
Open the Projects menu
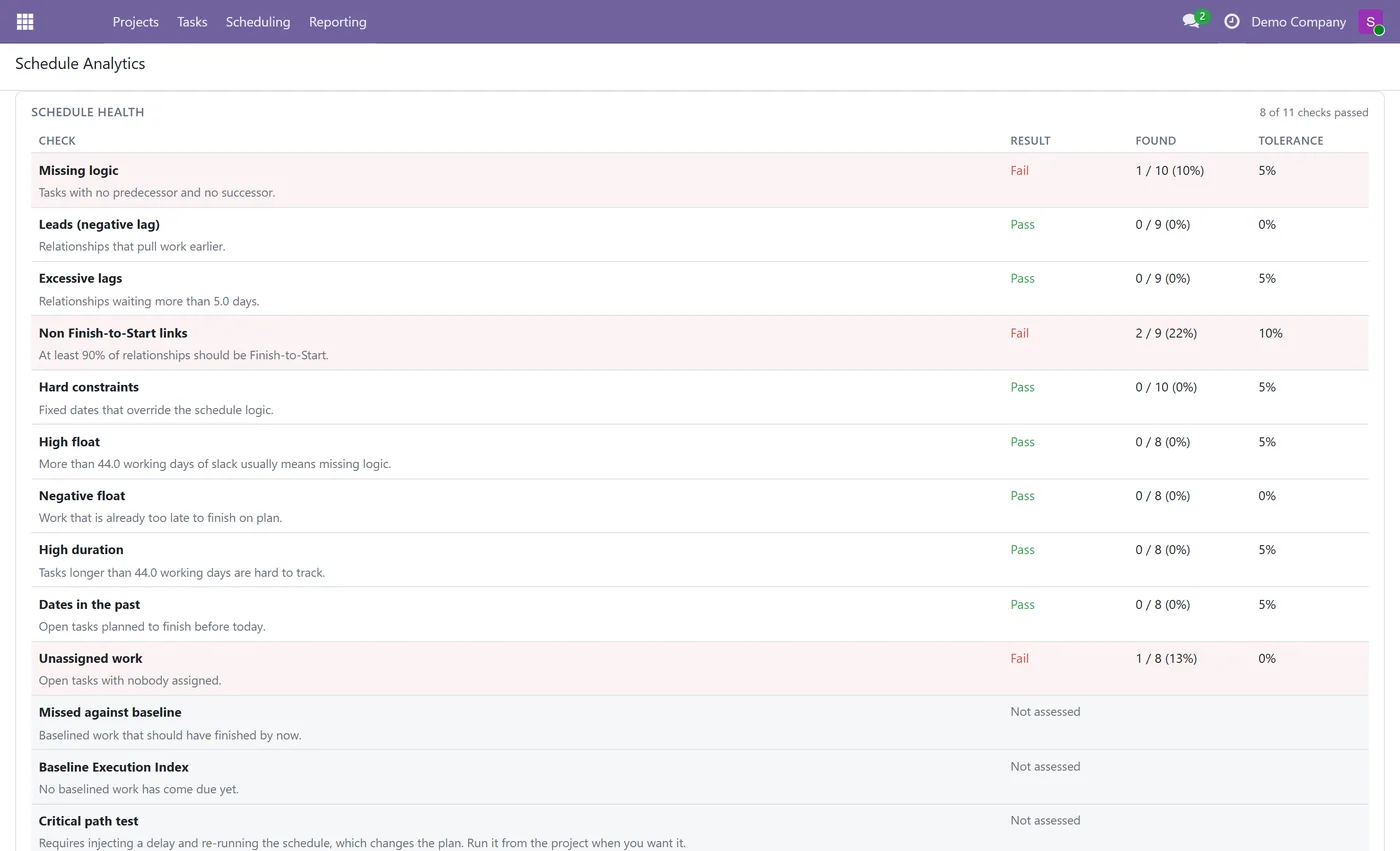click(x=135, y=22)
